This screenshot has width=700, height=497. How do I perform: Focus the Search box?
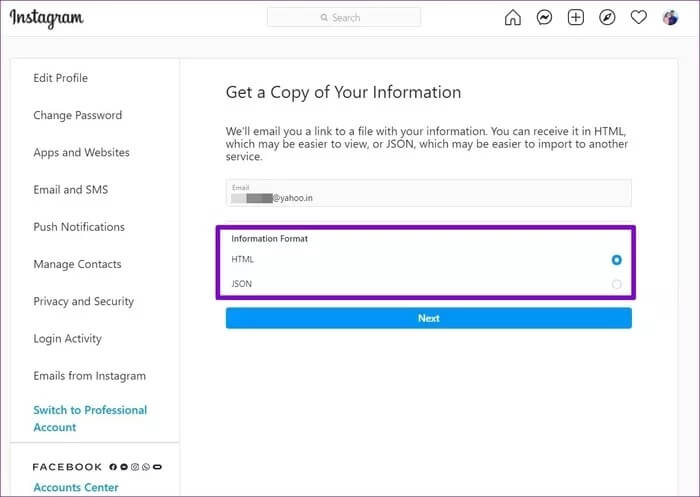click(344, 17)
